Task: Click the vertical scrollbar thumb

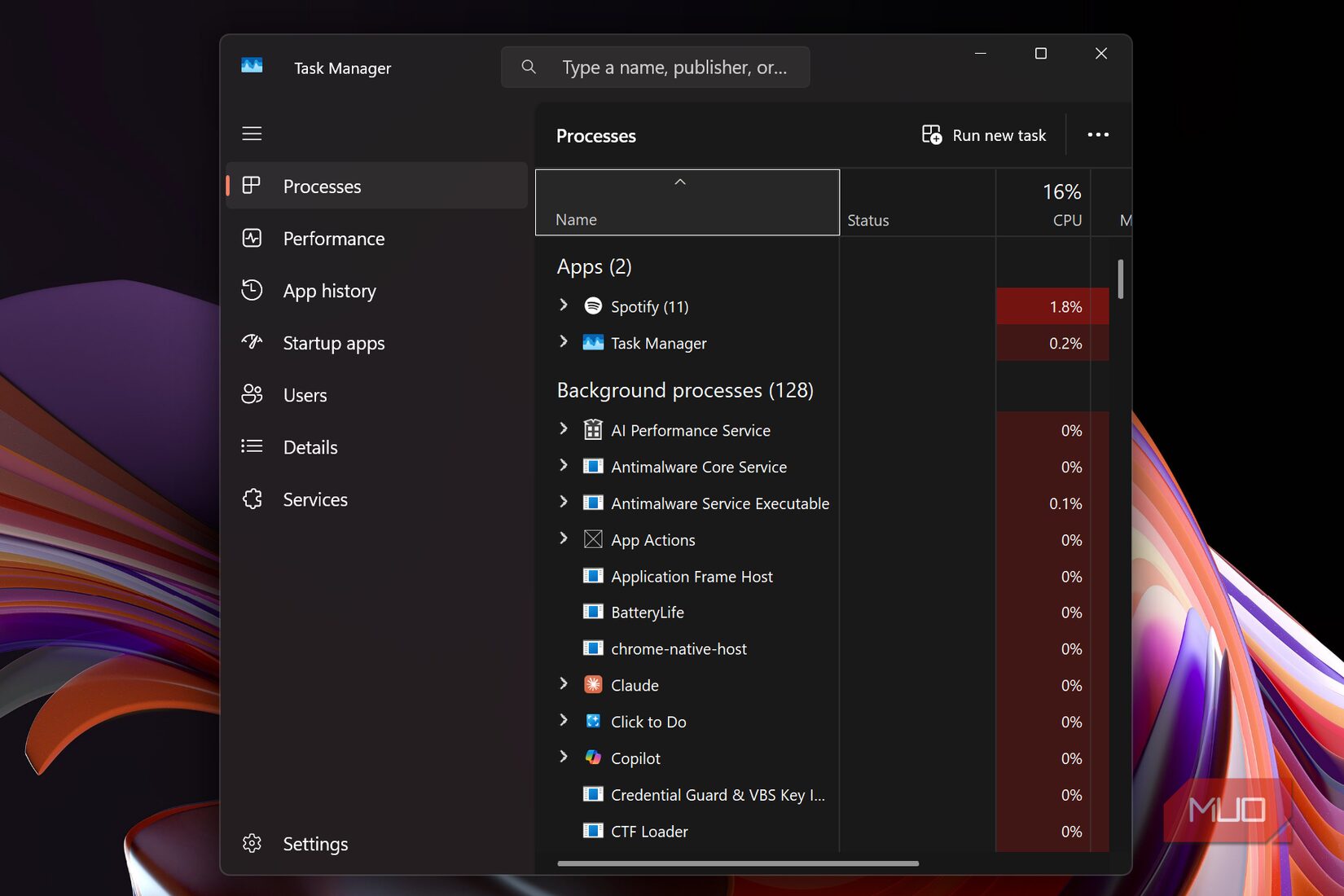Action: click(x=1121, y=279)
